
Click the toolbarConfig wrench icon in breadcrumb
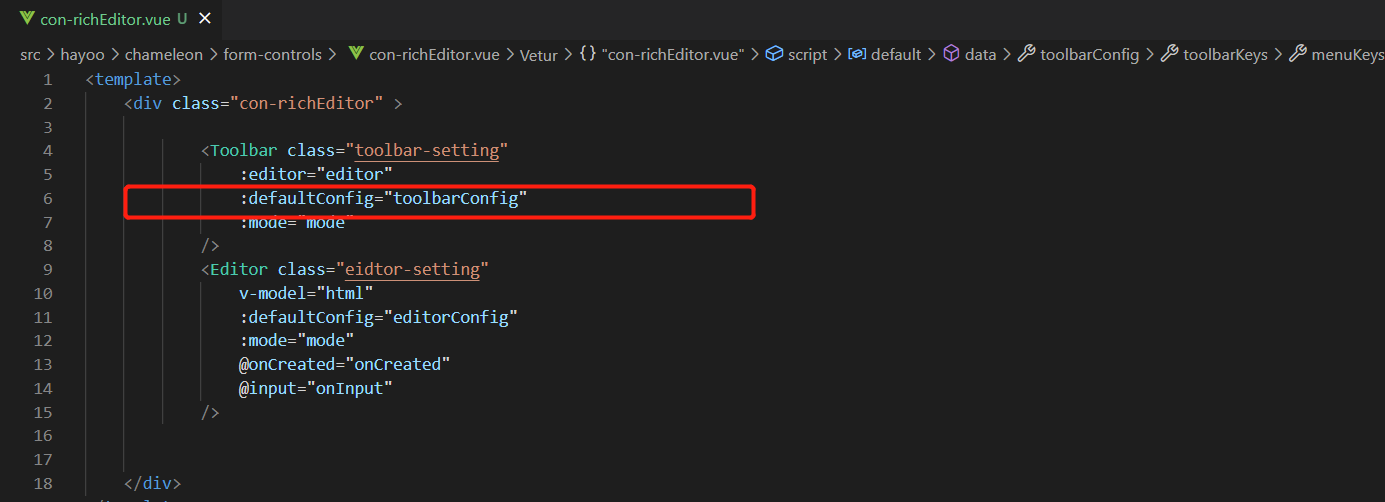click(1026, 54)
